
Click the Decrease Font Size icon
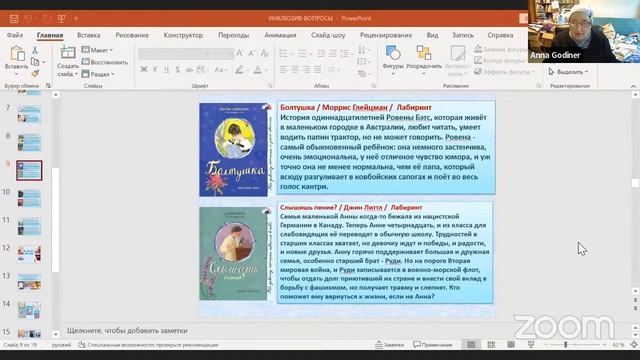[x=252, y=53]
